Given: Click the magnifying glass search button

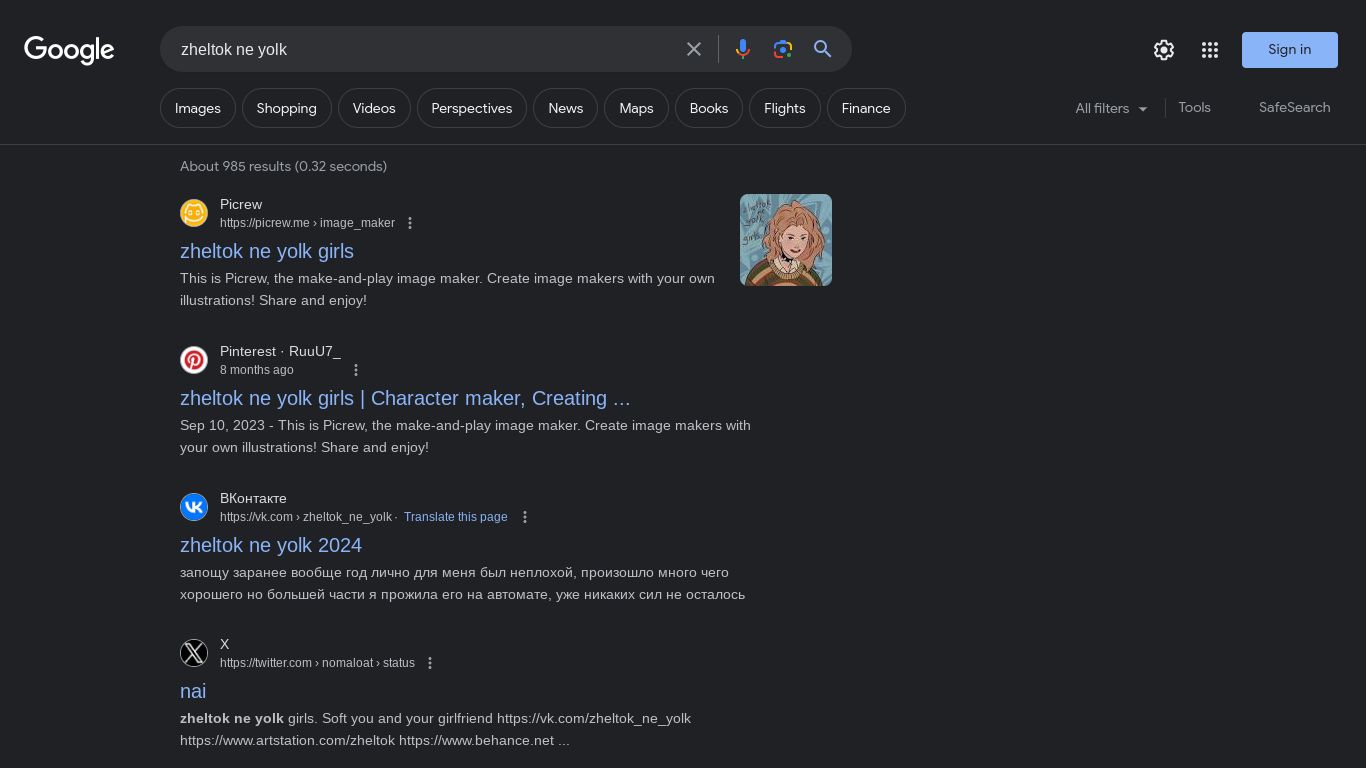Looking at the screenshot, I should coord(823,49).
